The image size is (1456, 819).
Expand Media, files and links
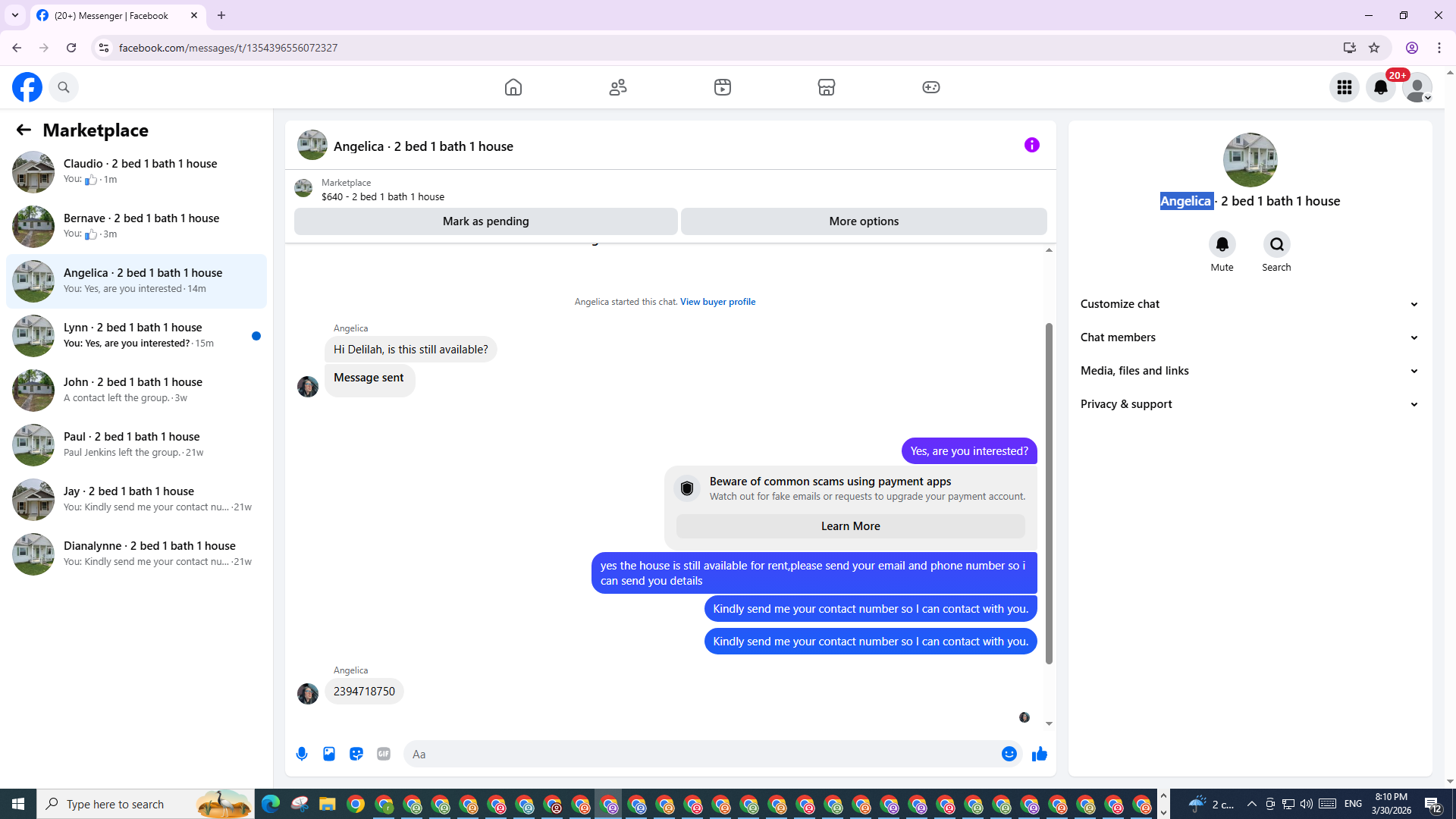coord(1250,371)
